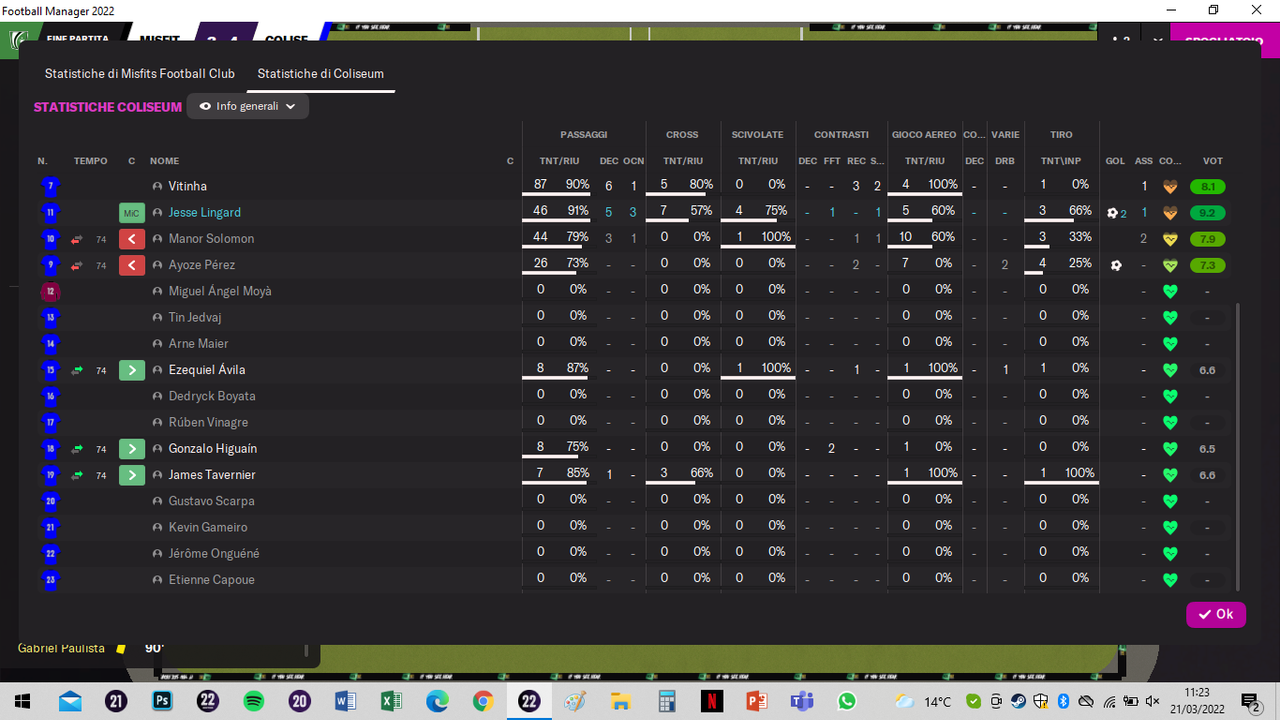Click Manor Solomon's 7.9 rating badge
1280x720 pixels.
point(1208,239)
